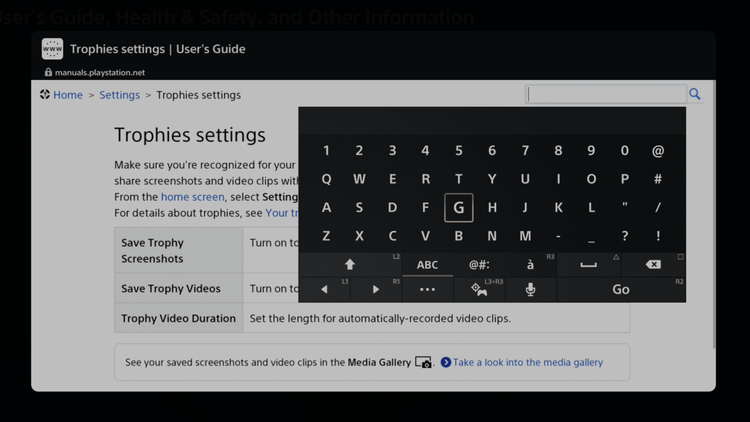Tap the # symbol key
Screen dimensions: 750x422
658,179
